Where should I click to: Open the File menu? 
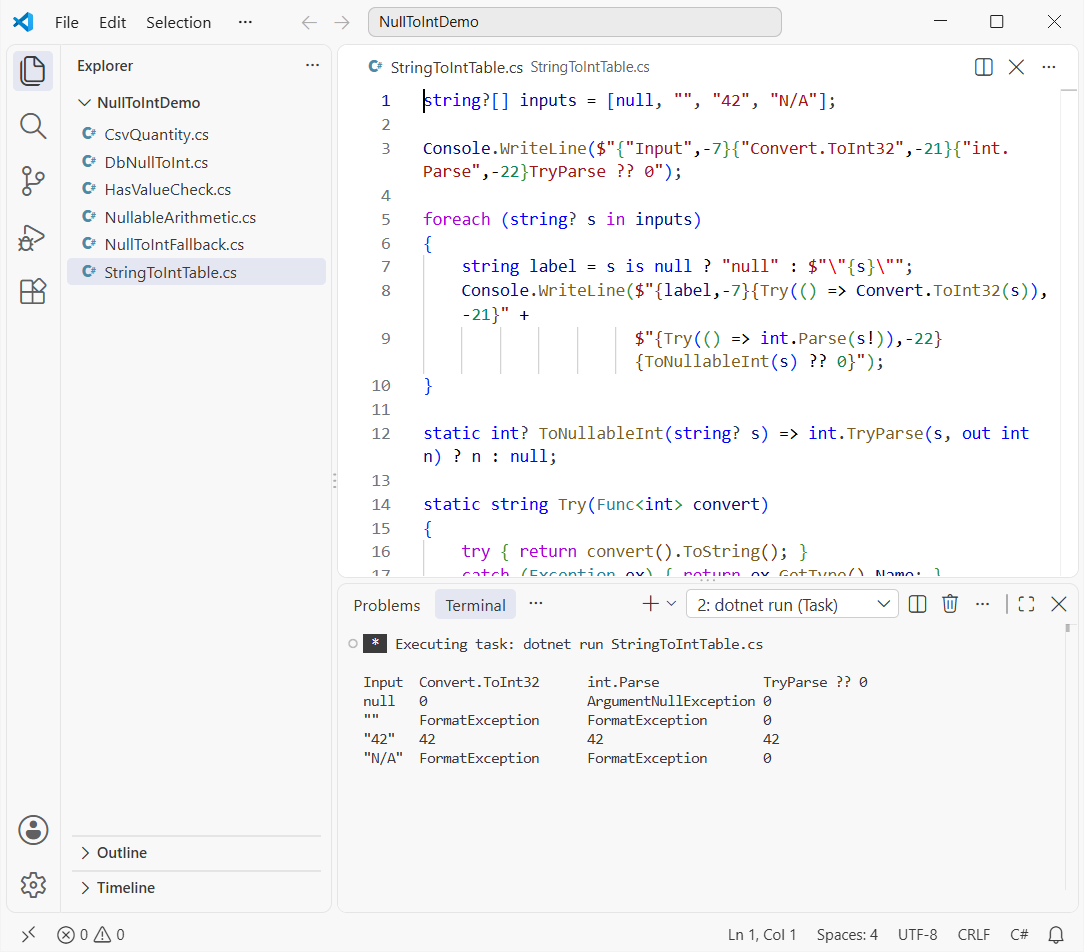tap(66, 22)
